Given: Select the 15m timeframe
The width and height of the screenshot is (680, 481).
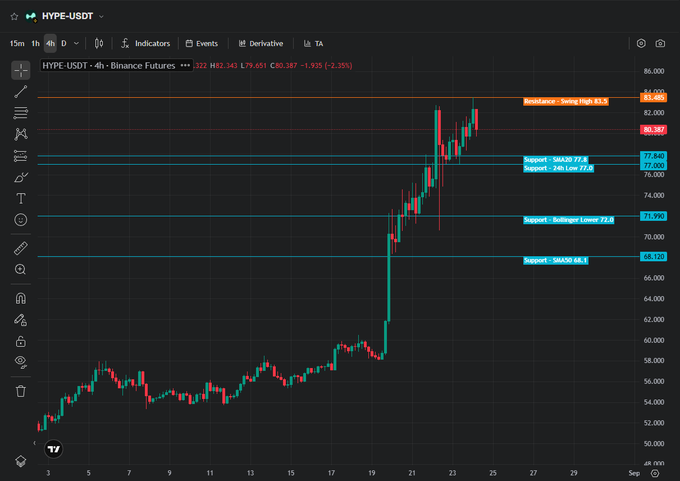Looking at the screenshot, I should tap(17, 43).
